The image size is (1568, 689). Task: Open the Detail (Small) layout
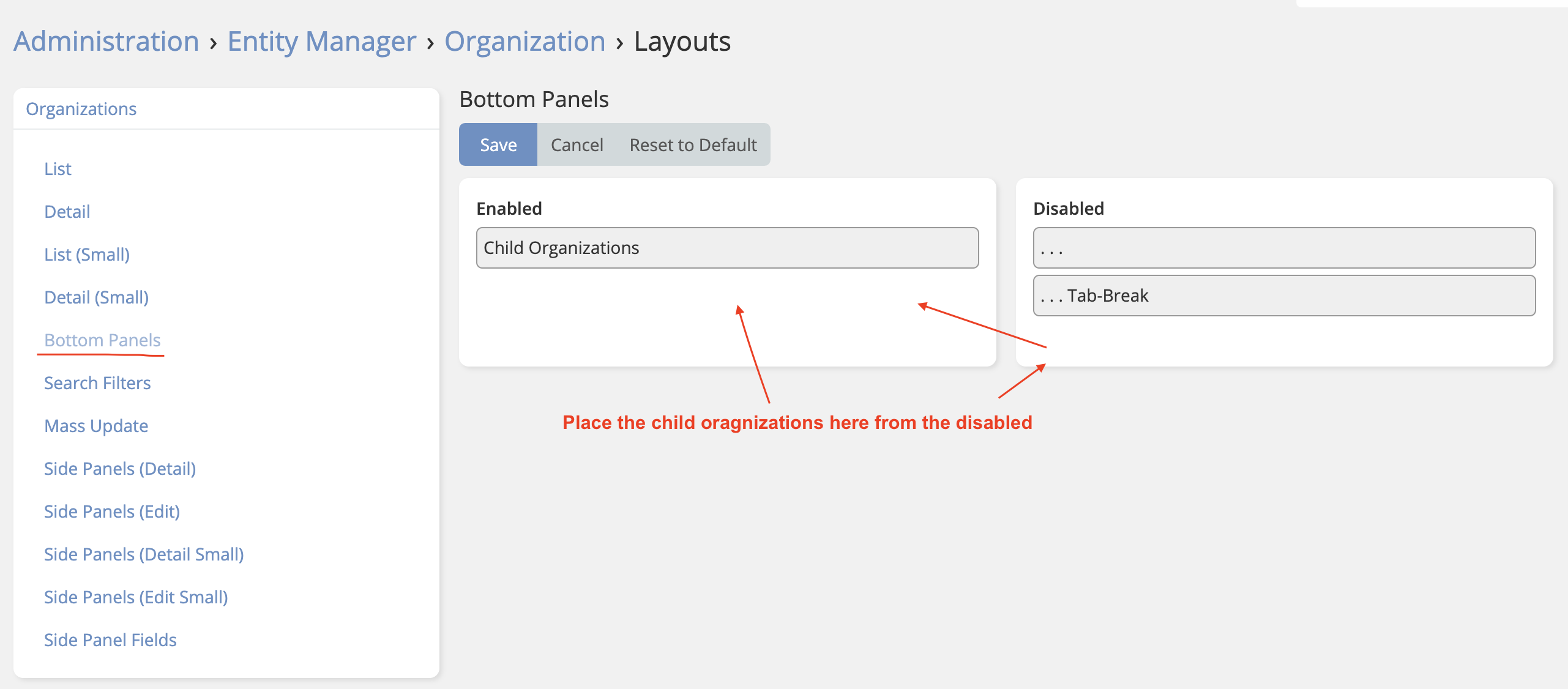point(96,297)
